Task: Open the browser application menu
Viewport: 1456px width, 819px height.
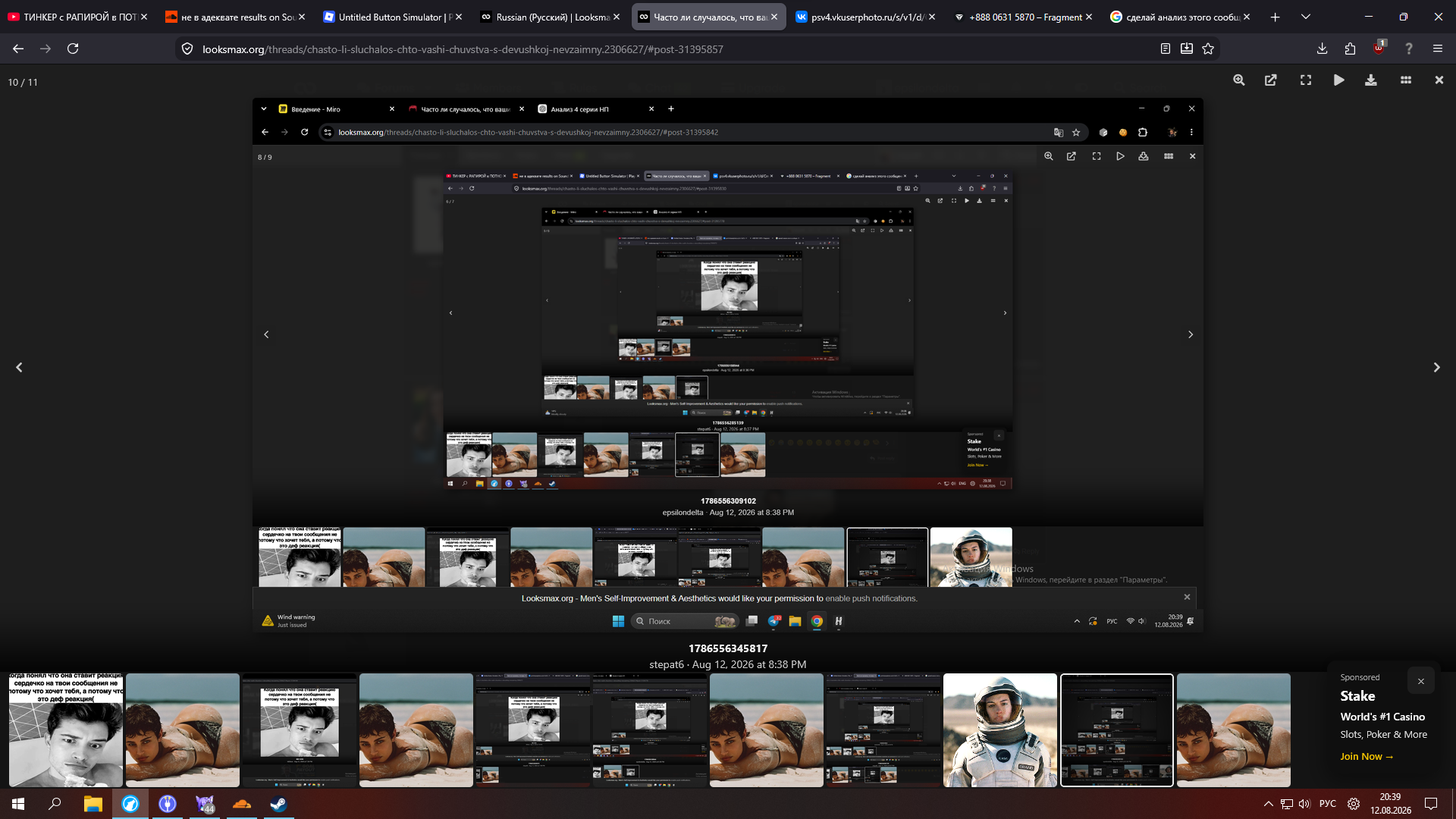Action: [x=1438, y=49]
